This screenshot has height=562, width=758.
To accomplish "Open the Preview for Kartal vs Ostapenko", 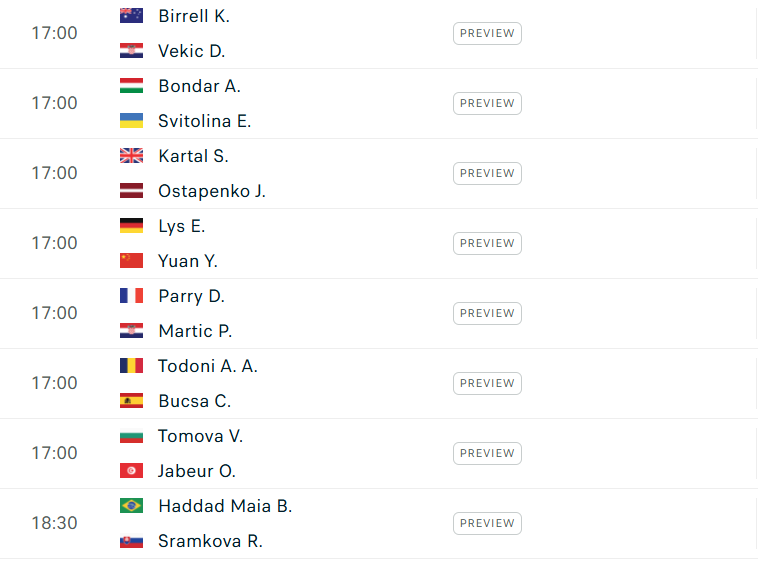I will [x=487, y=173].
